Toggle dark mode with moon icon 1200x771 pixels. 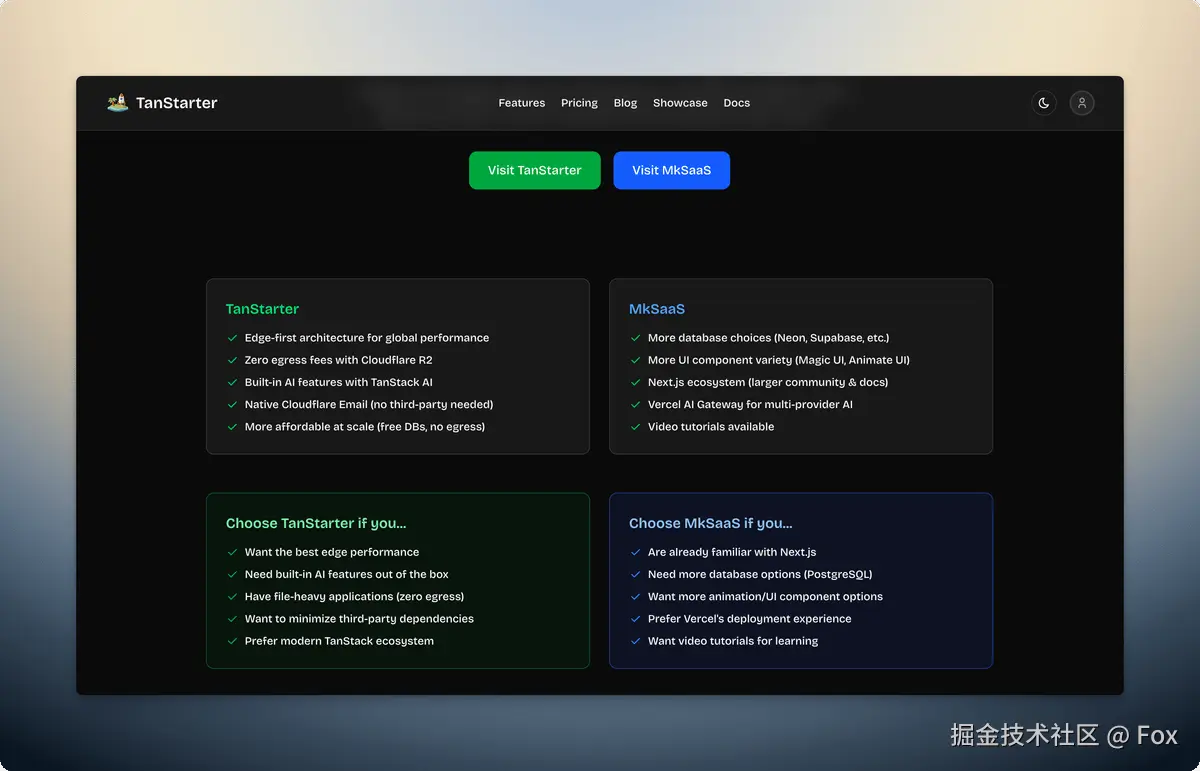1044,103
